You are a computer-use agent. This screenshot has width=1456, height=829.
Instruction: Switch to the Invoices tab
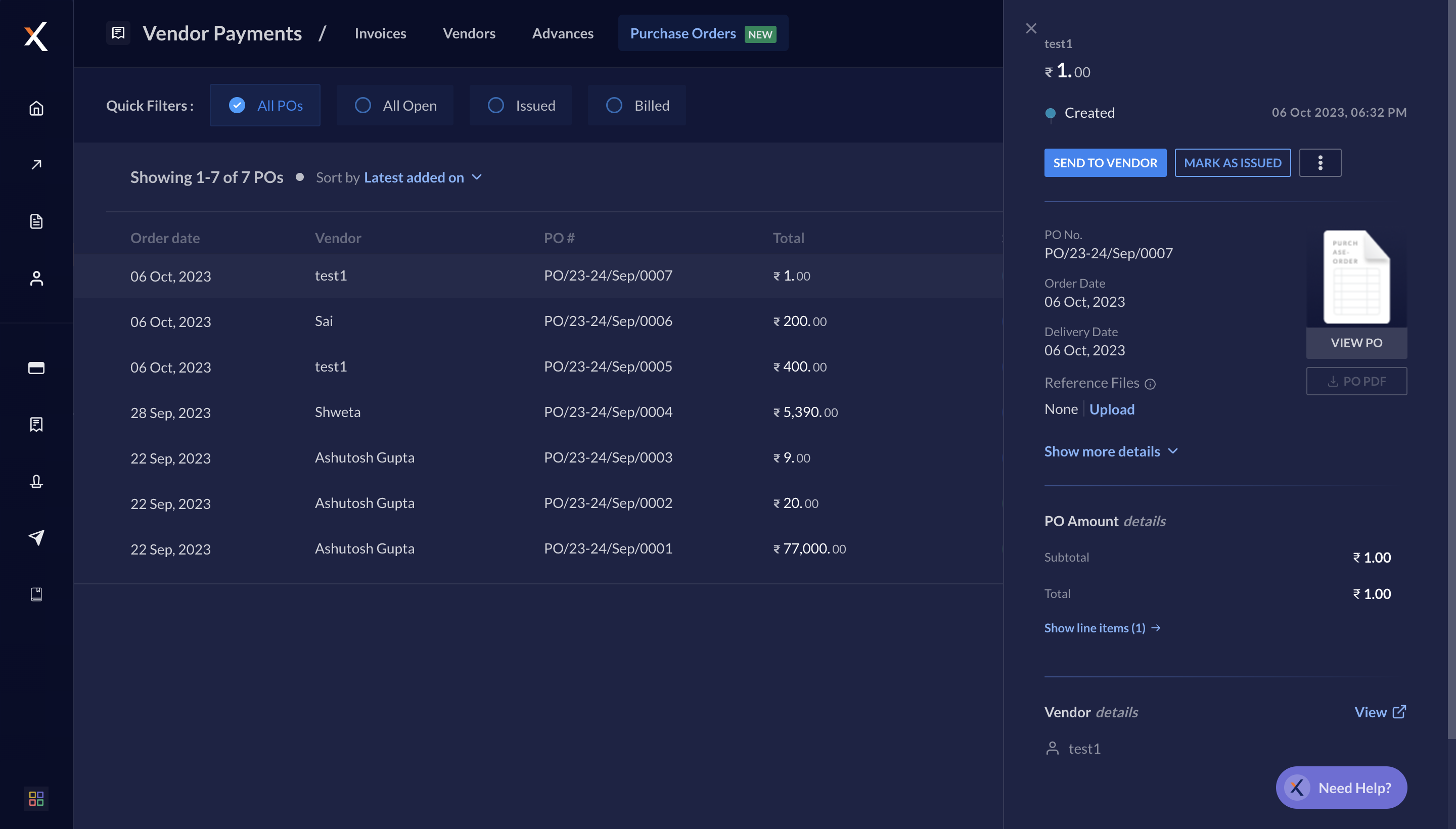click(380, 33)
